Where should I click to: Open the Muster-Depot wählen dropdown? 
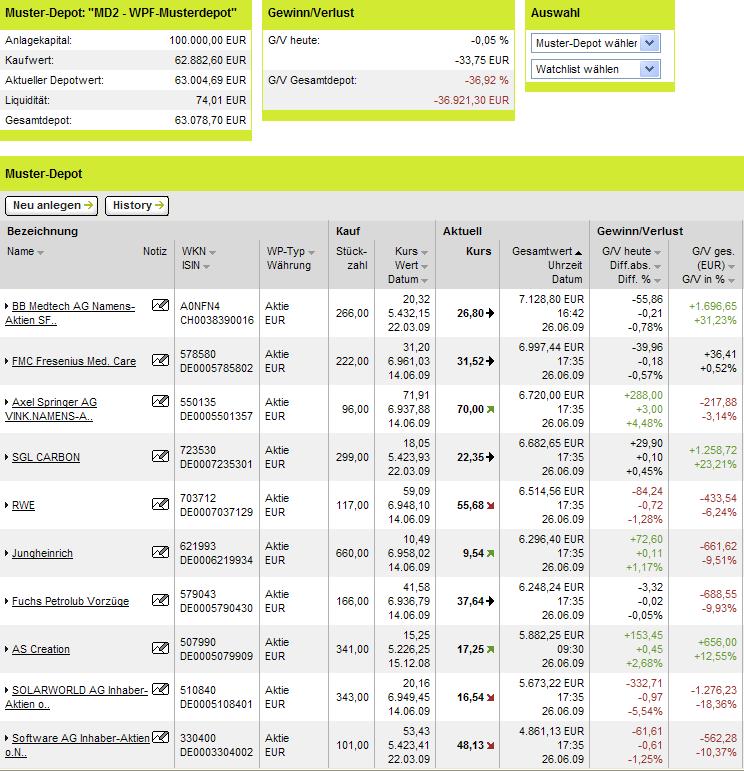point(595,43)
